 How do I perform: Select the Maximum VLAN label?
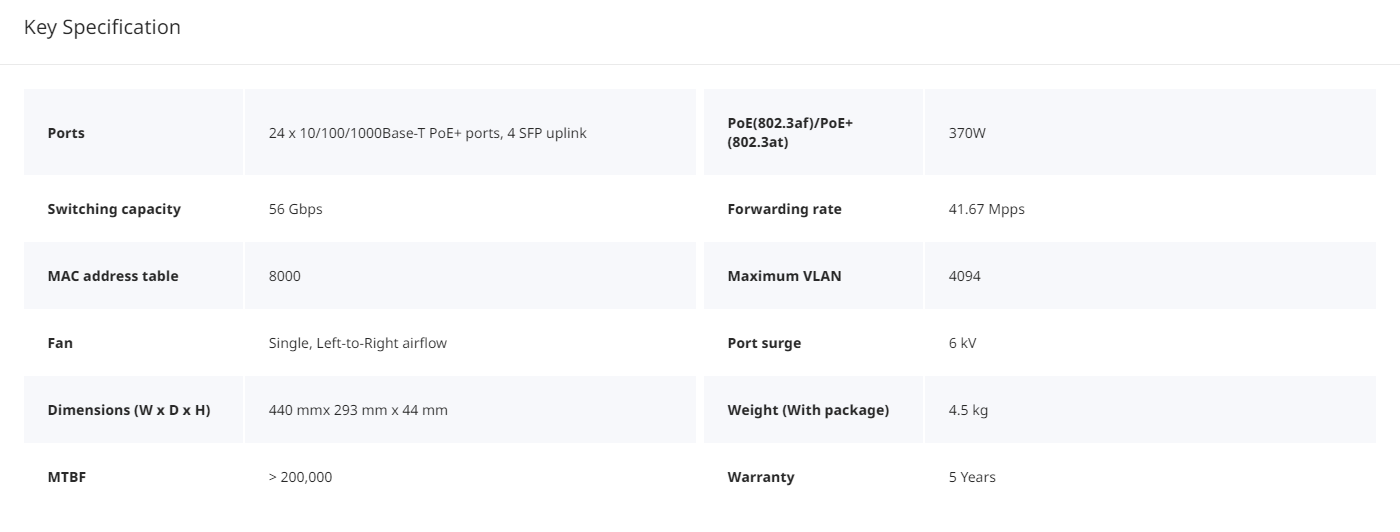click(785, 276)
